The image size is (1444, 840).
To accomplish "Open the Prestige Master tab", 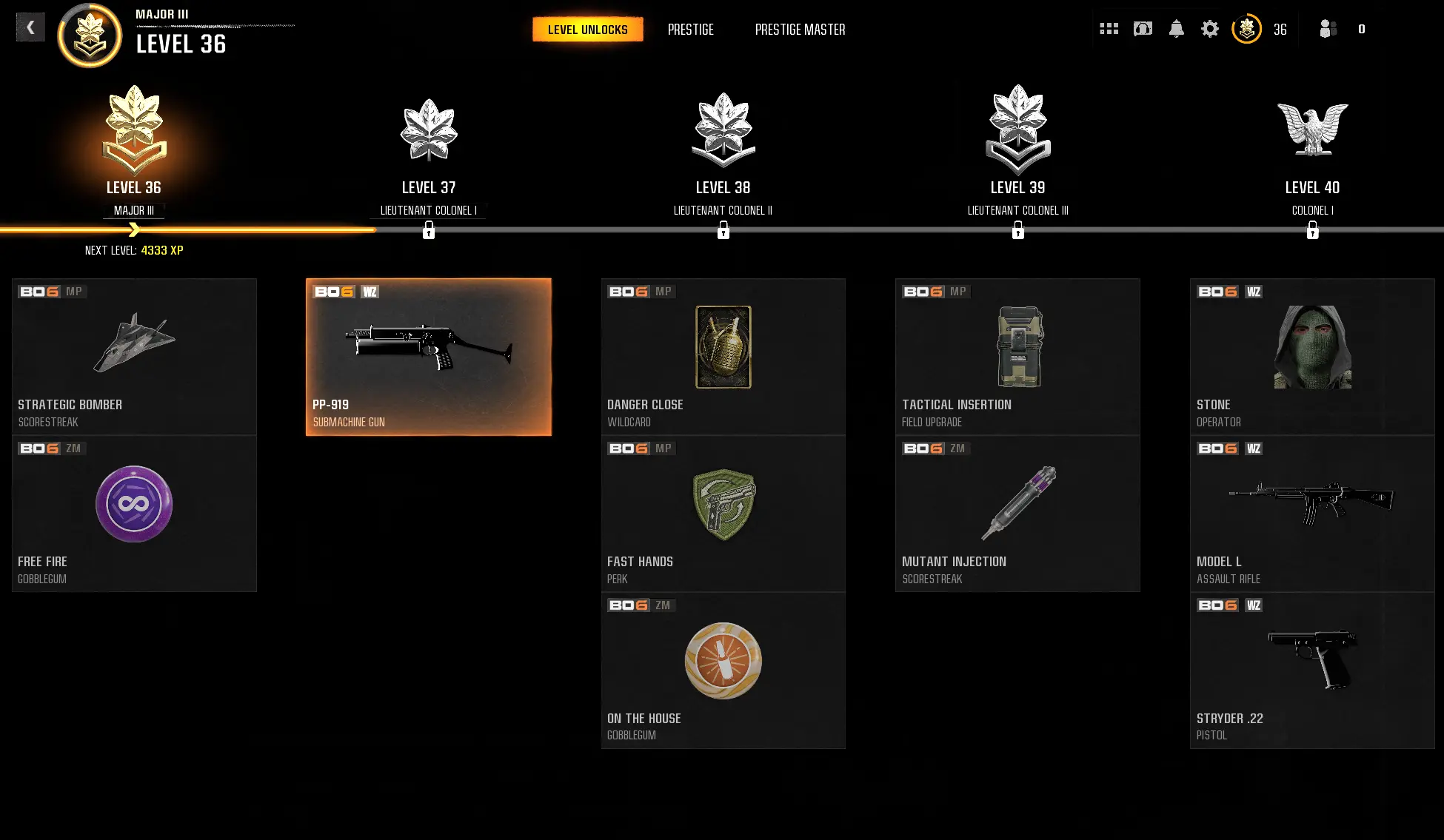I will (x=800, y=30).
